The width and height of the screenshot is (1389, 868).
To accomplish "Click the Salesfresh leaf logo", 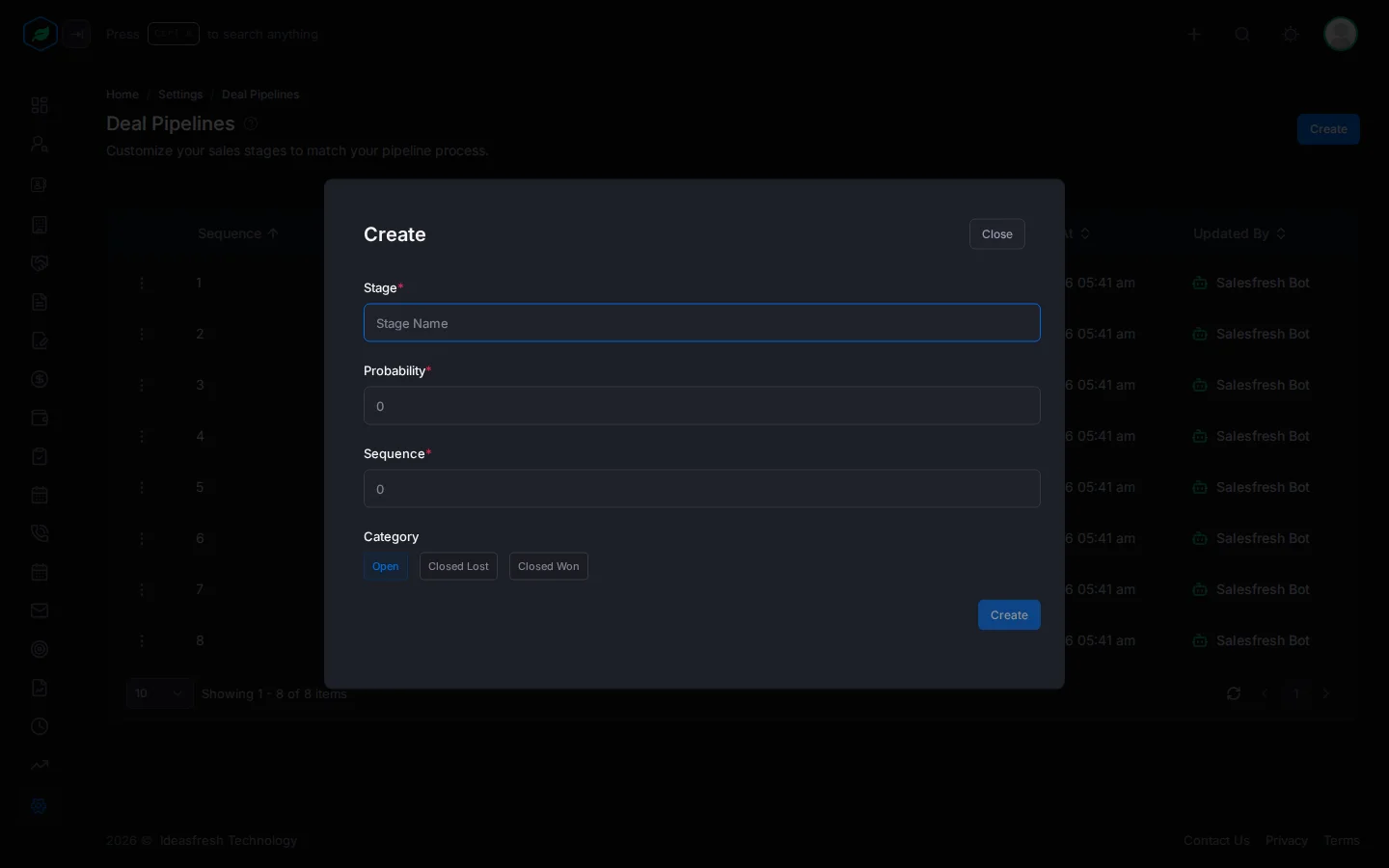I will pyautogui.click(x=41, y=35).
